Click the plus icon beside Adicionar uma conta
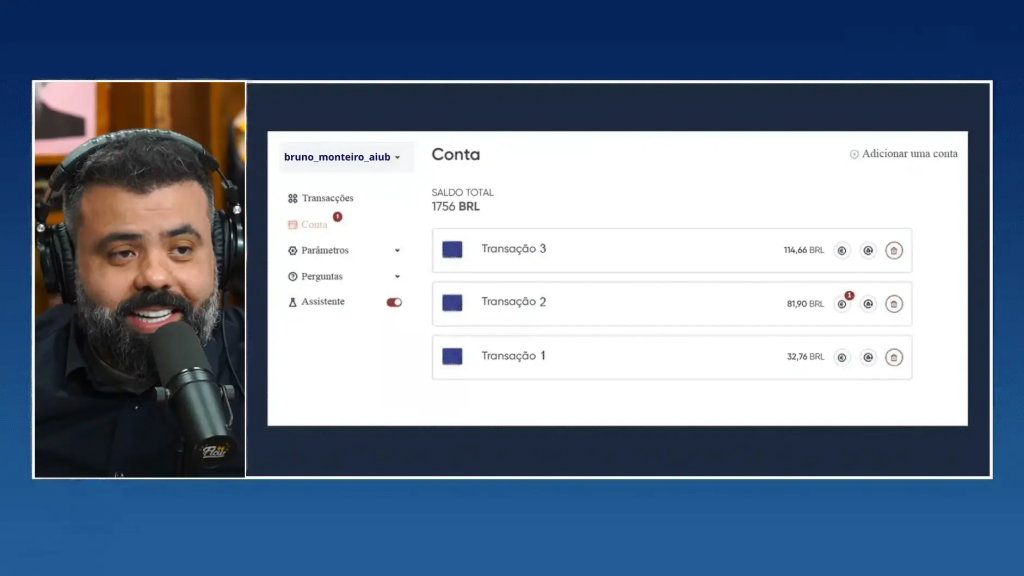This screenshot has width=1024, height=576. [854, 154]
